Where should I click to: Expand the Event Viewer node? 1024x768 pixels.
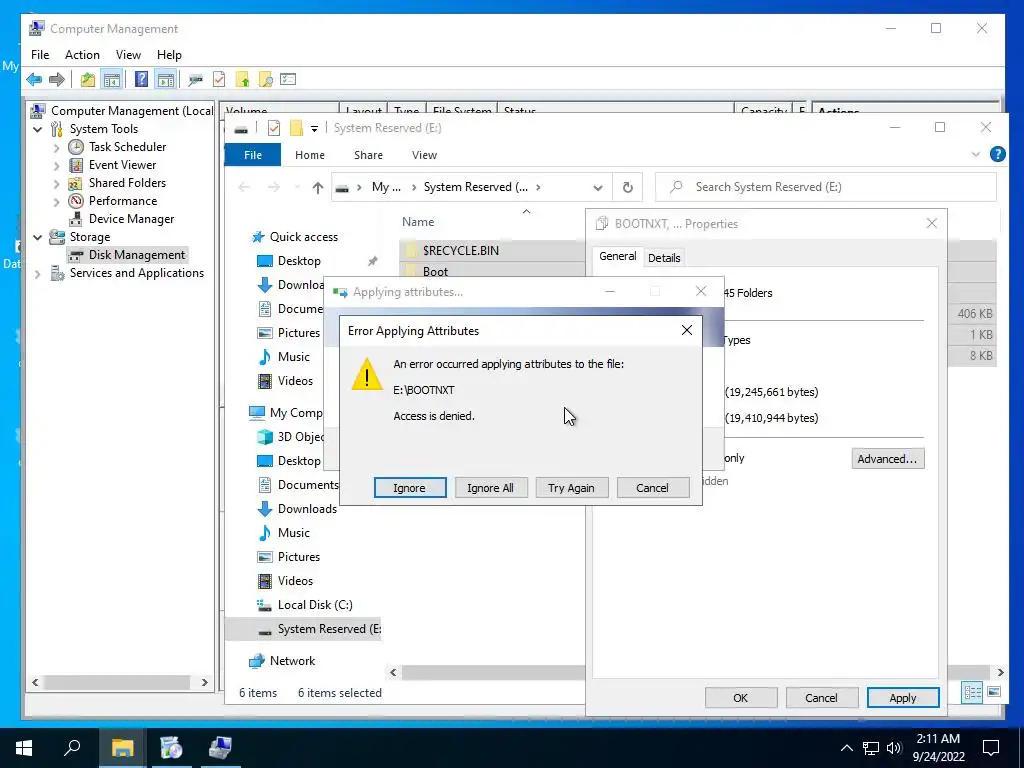pyautogui.click(x=56, y=166)
